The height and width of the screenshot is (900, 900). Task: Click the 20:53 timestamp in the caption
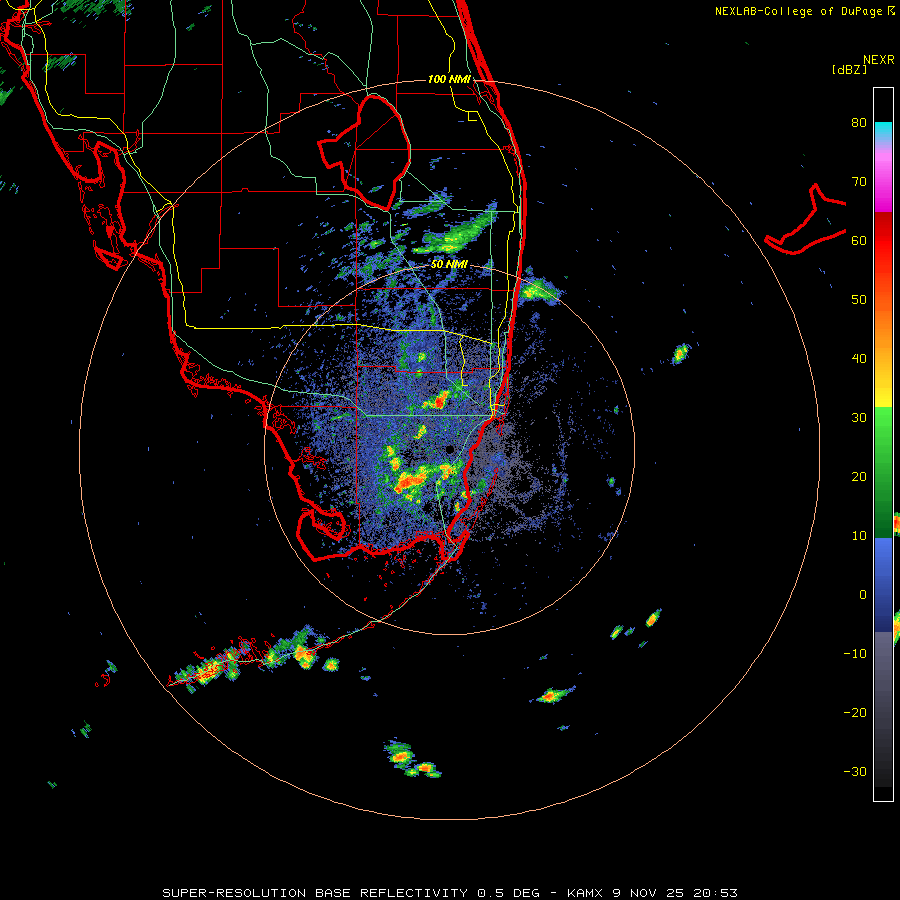click(x=715, y=893)
